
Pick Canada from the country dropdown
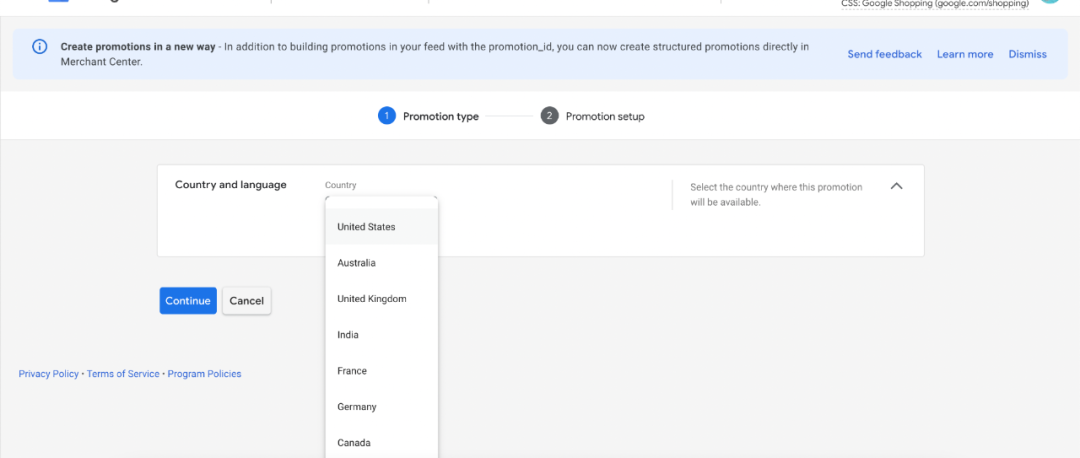[354, 443]
